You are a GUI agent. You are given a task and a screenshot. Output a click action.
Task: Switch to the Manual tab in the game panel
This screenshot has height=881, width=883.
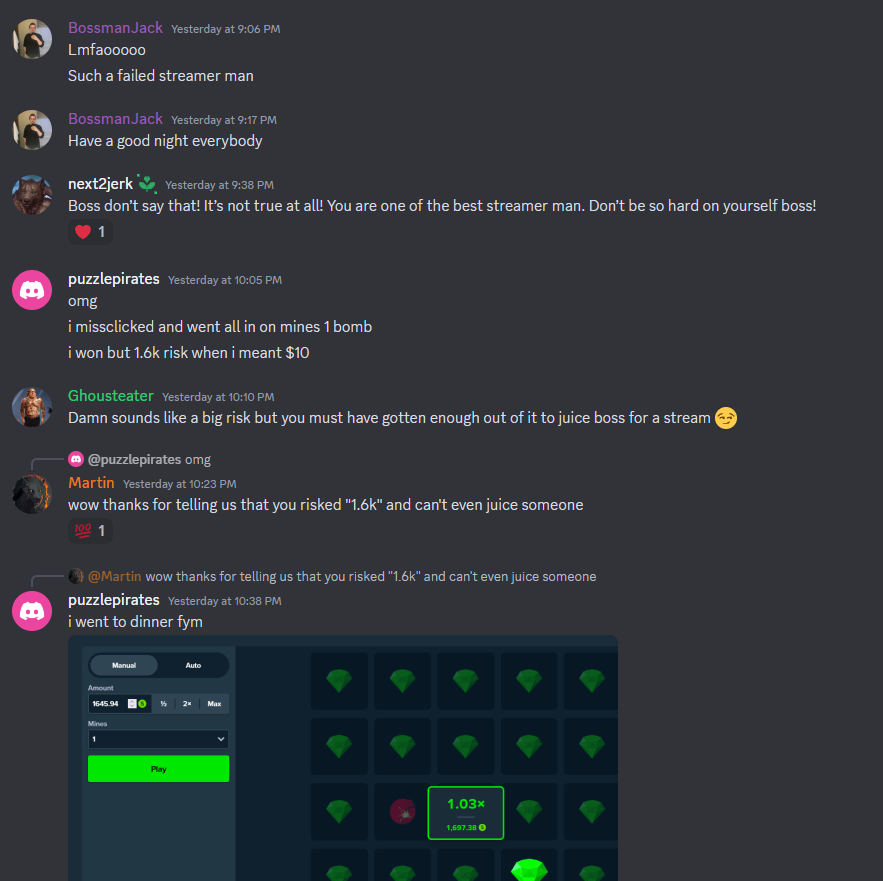coord(124,665)
